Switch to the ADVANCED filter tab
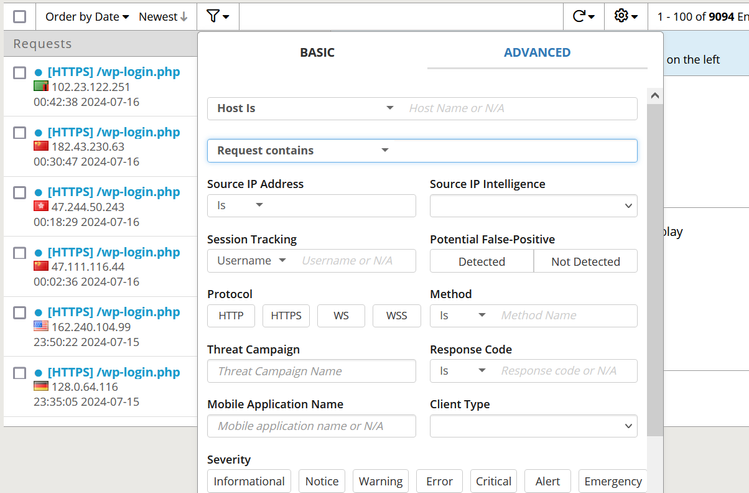The height and width of the screenshot is (493, 749). (x=537, y=53)
